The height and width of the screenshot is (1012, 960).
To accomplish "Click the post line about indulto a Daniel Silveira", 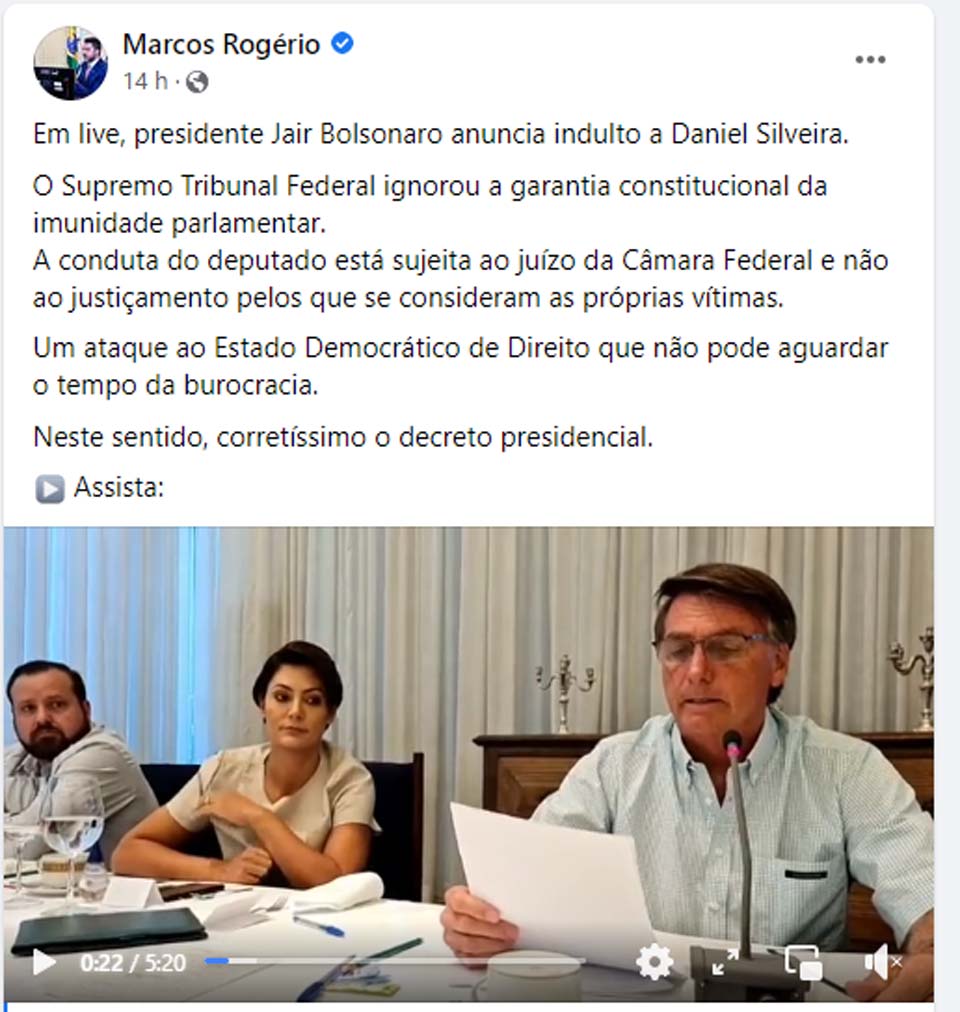I will click(441, 134).
